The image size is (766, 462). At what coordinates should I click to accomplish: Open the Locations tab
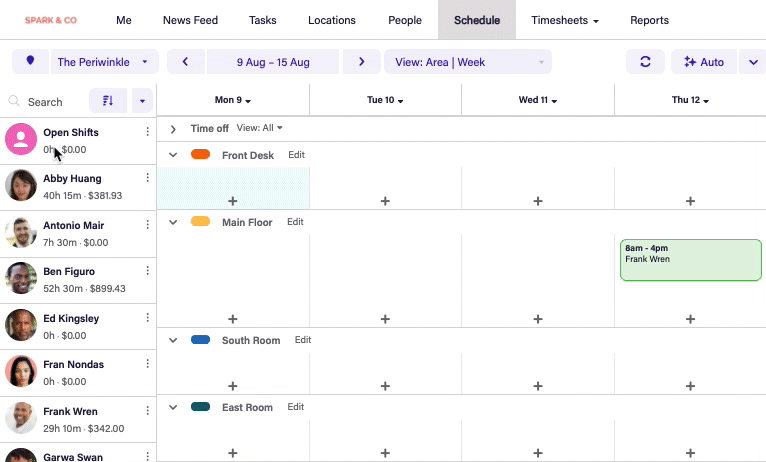click(332, 20)
